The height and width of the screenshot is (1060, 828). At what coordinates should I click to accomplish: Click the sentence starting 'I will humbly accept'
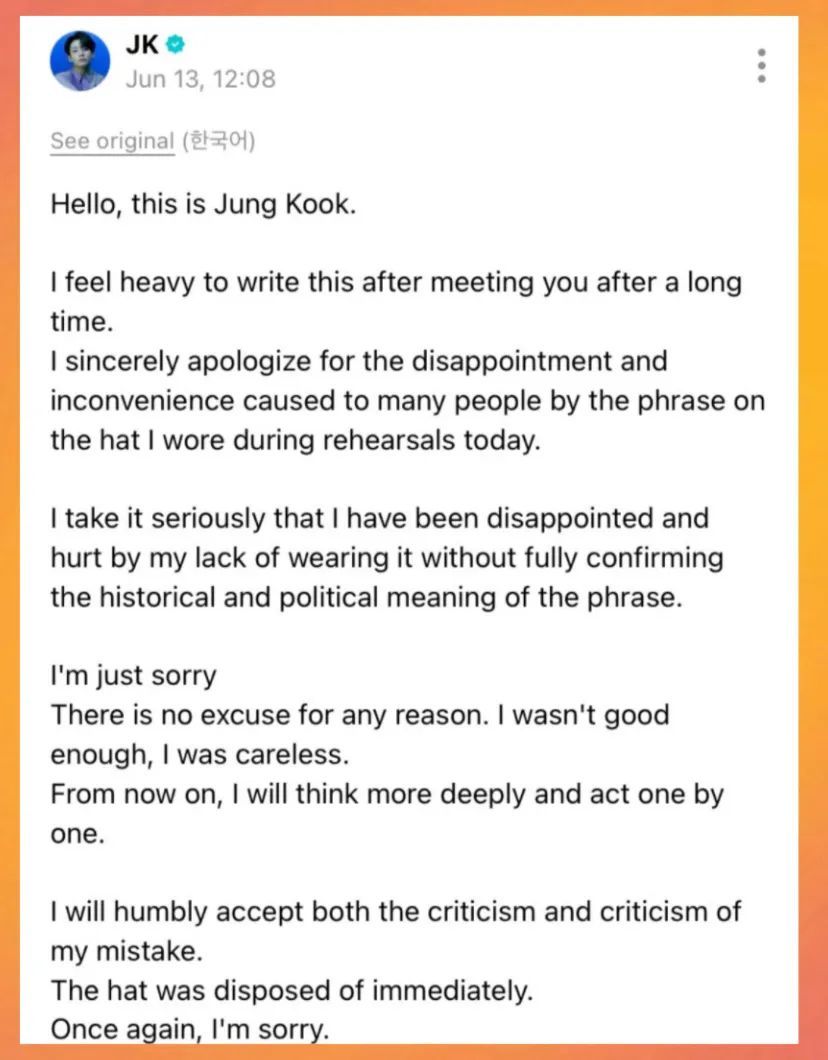tap(395, 912)
